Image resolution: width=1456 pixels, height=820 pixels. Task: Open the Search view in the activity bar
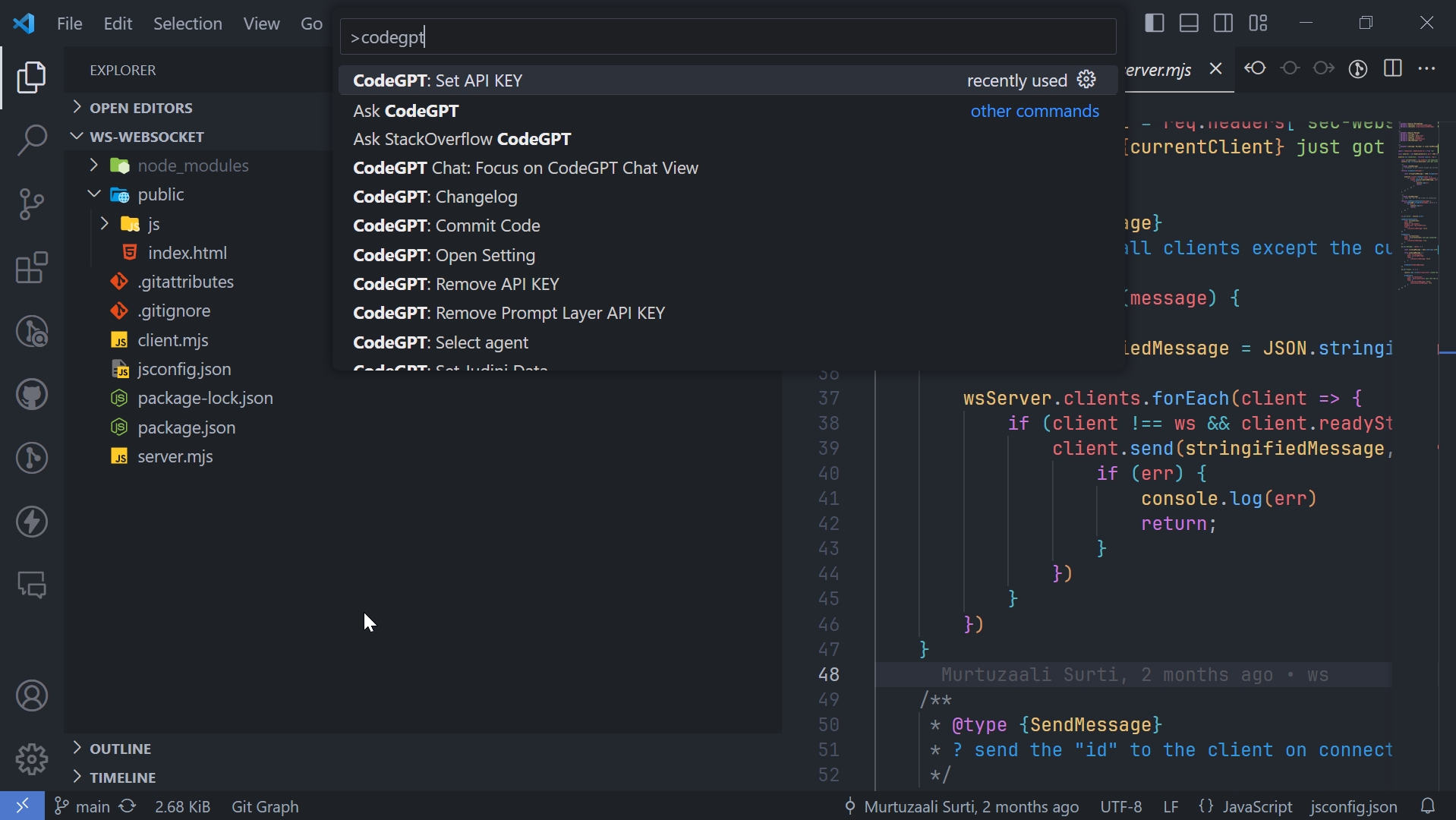click(x=32, y=140)
